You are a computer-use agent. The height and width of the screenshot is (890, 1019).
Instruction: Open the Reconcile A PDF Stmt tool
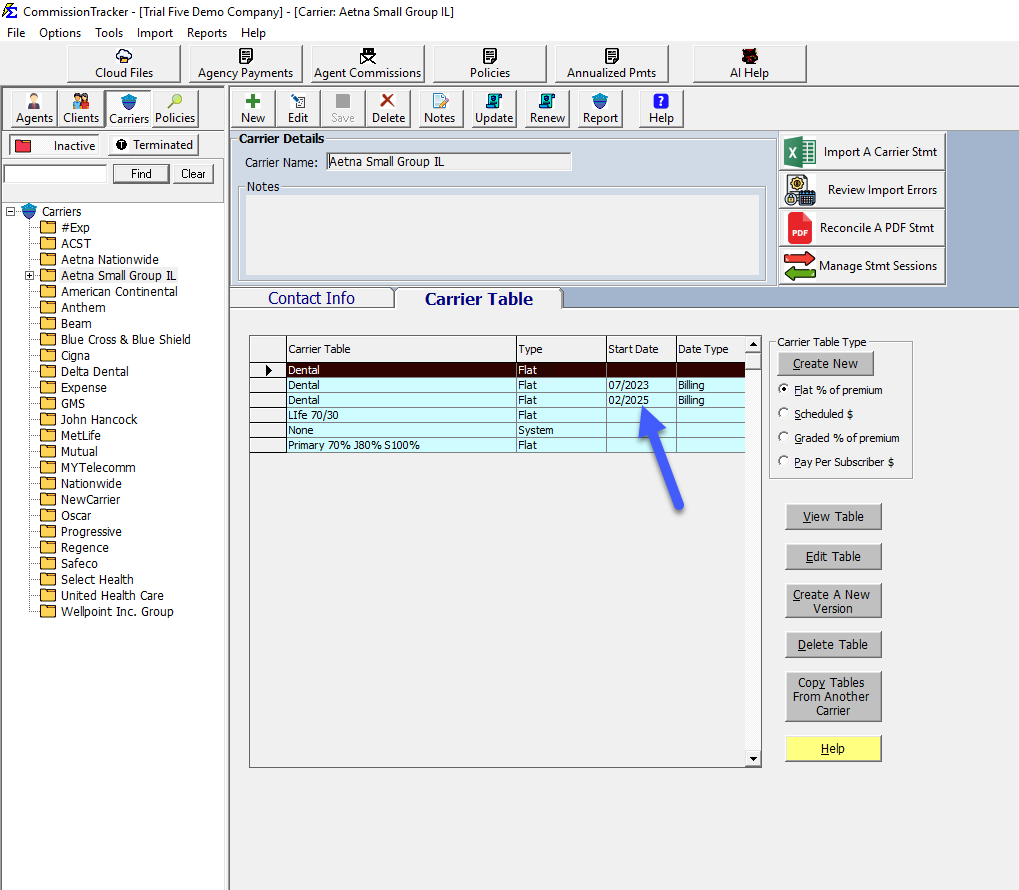tap(861, 227)
